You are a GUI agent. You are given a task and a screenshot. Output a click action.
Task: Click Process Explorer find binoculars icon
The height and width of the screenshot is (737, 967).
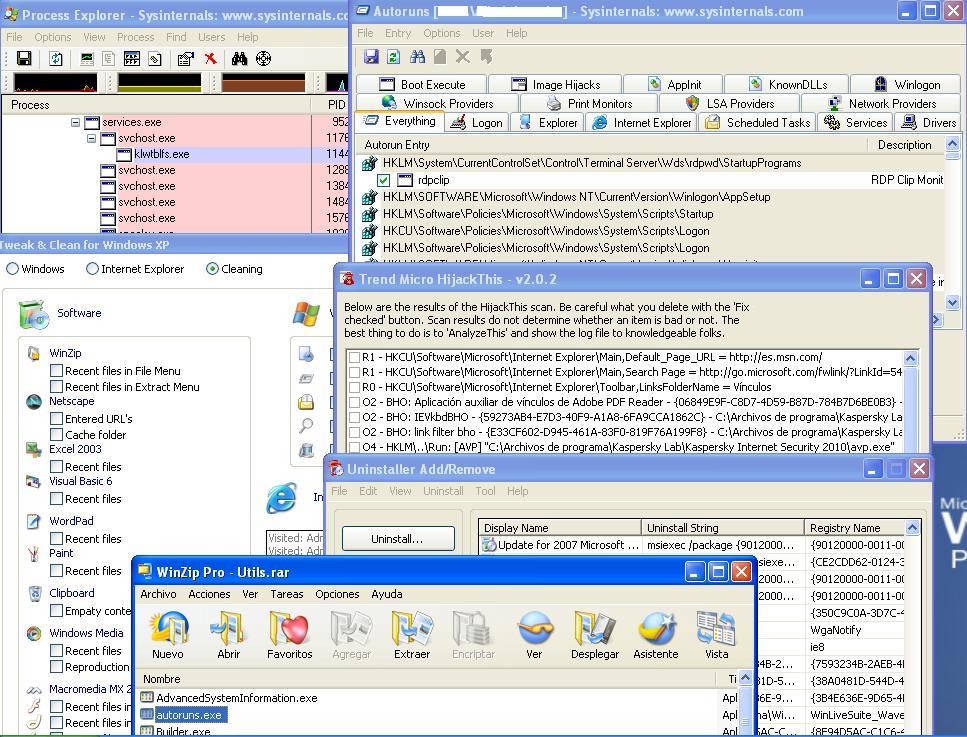click(x=239, y=59)
